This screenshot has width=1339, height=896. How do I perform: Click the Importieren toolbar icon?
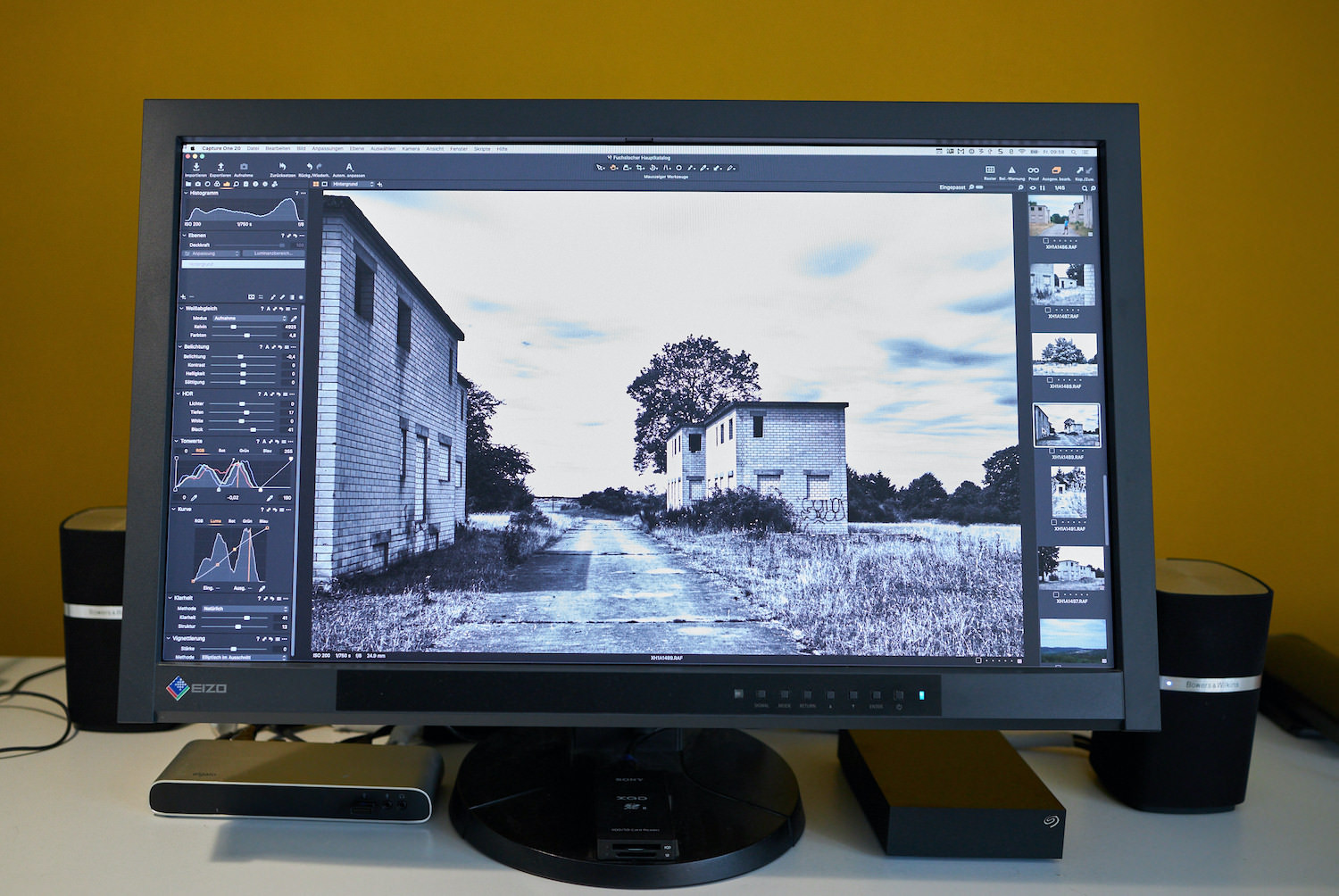[195, 167]
